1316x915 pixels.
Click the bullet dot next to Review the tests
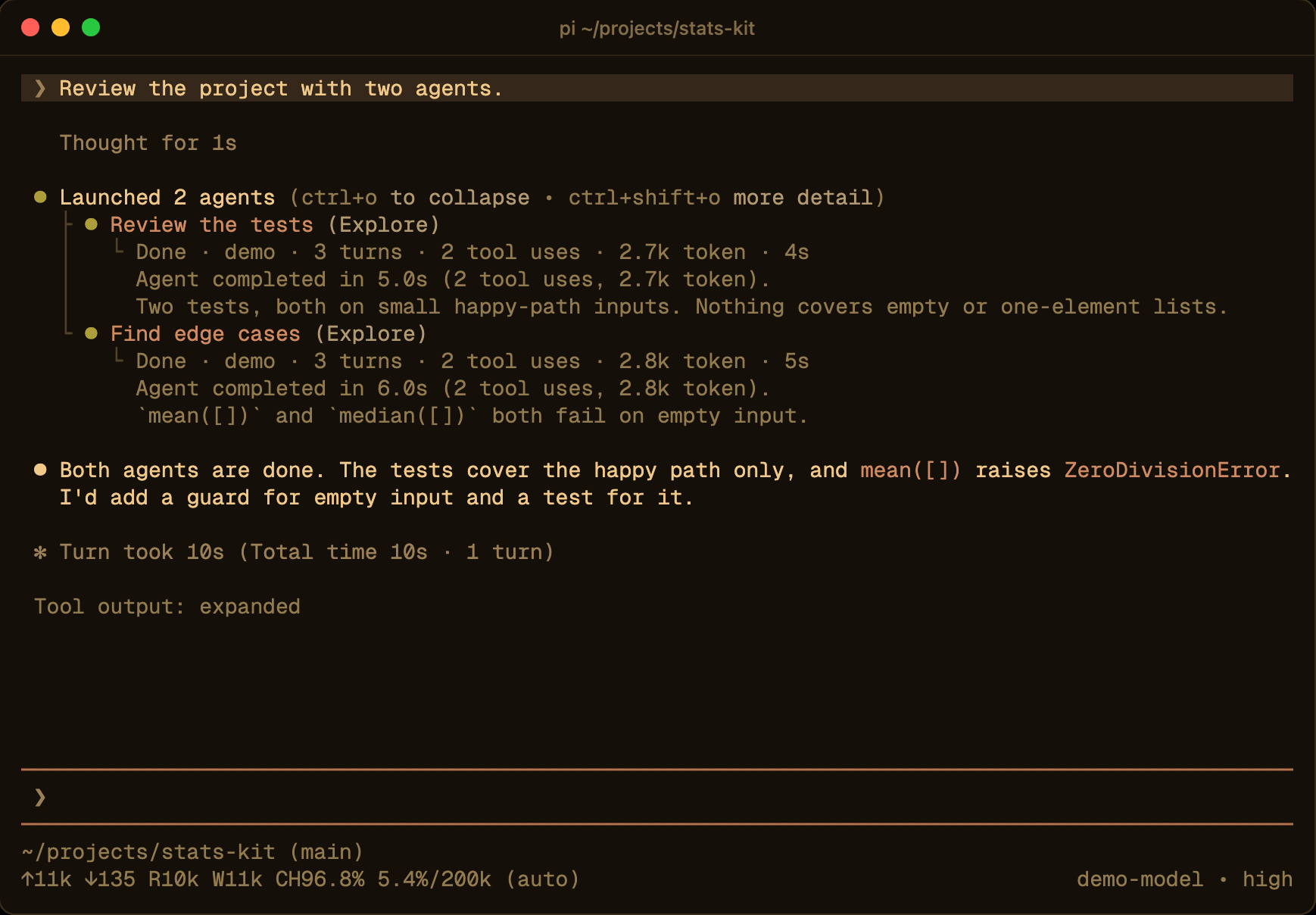(92, 225)
